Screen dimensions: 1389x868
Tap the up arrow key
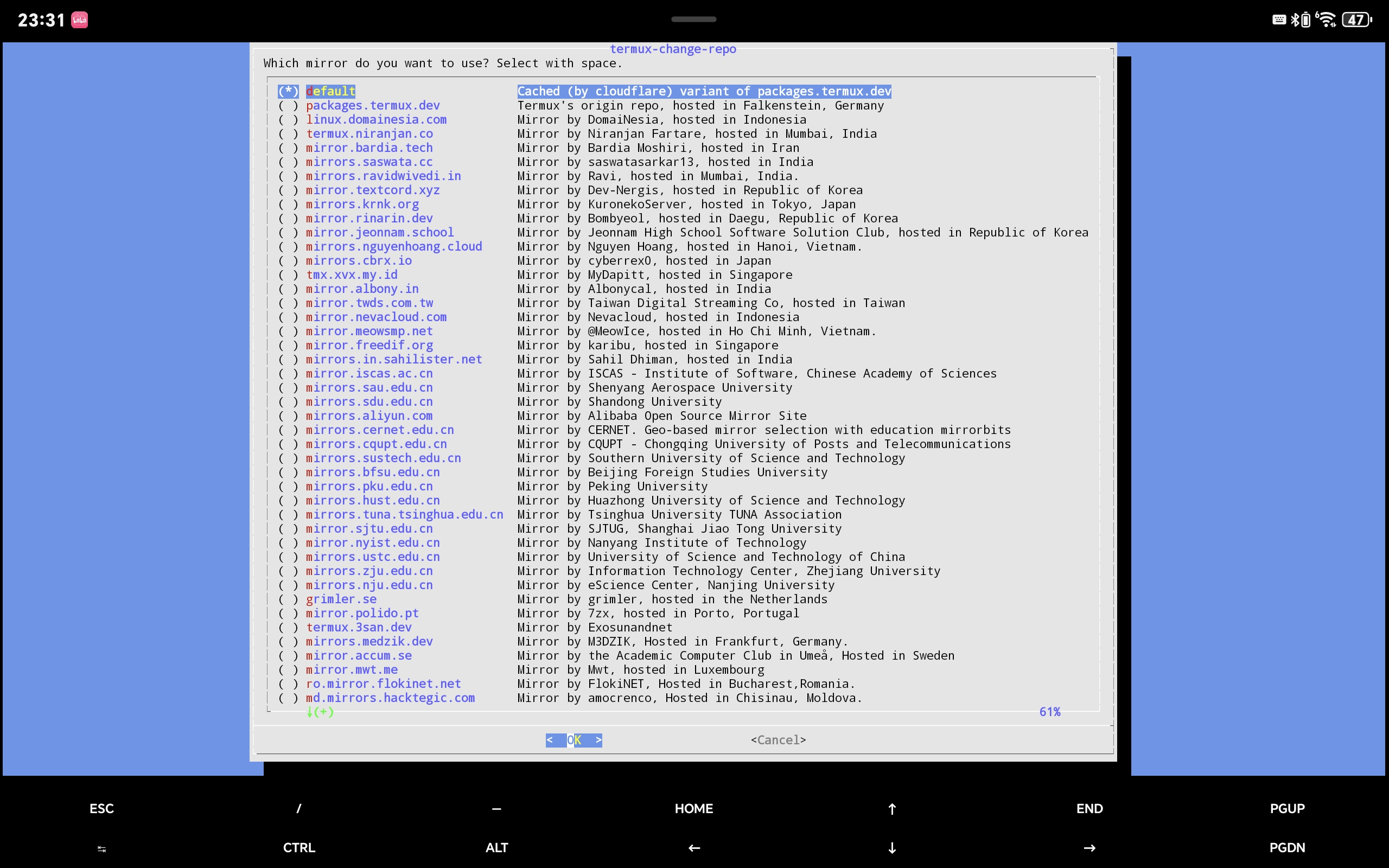(891, 808)
